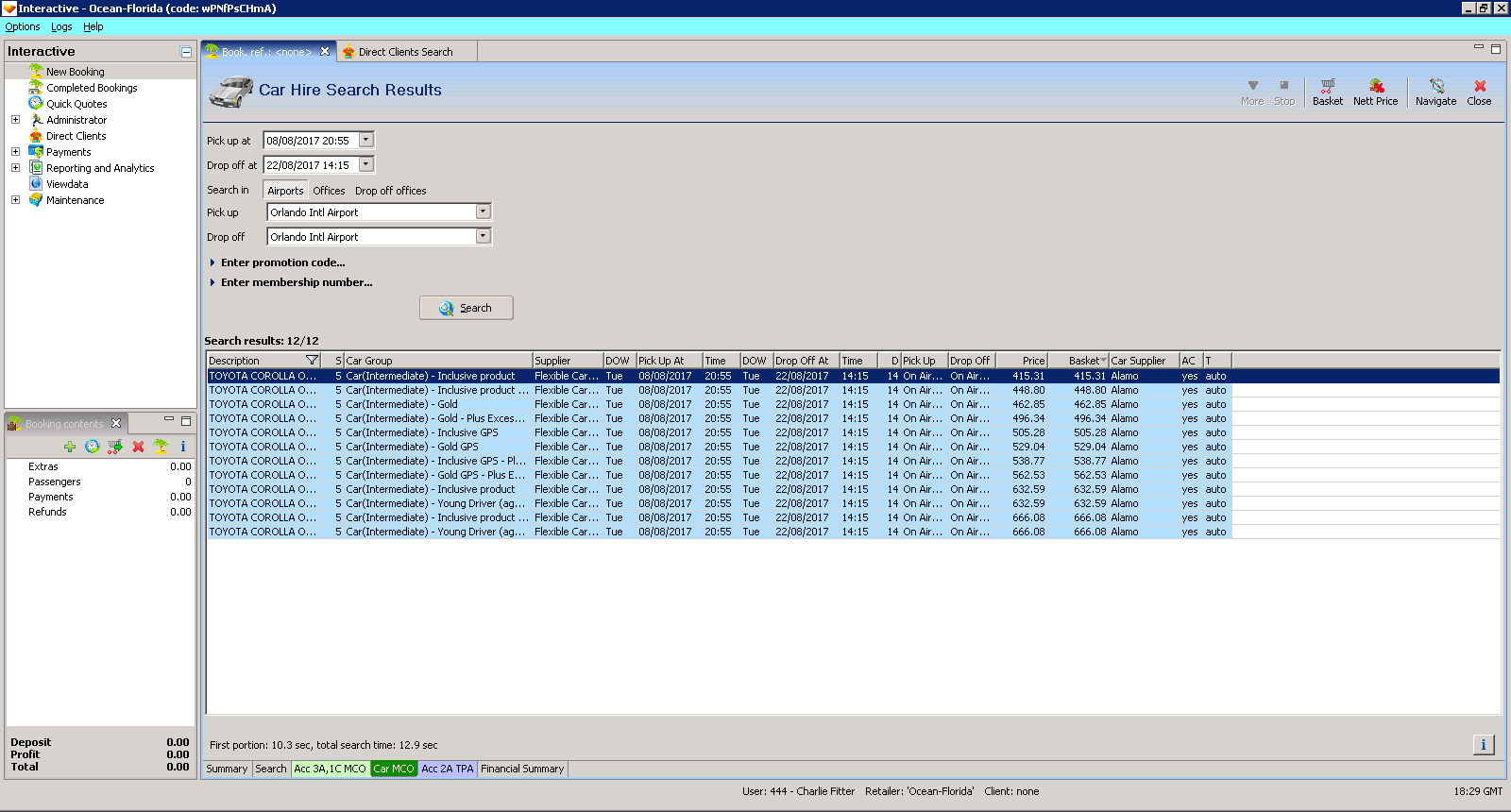This screenshot has width=1511, height=812.
Task: Sort results by the Car Supplier column header
Action: (1144, 361)
